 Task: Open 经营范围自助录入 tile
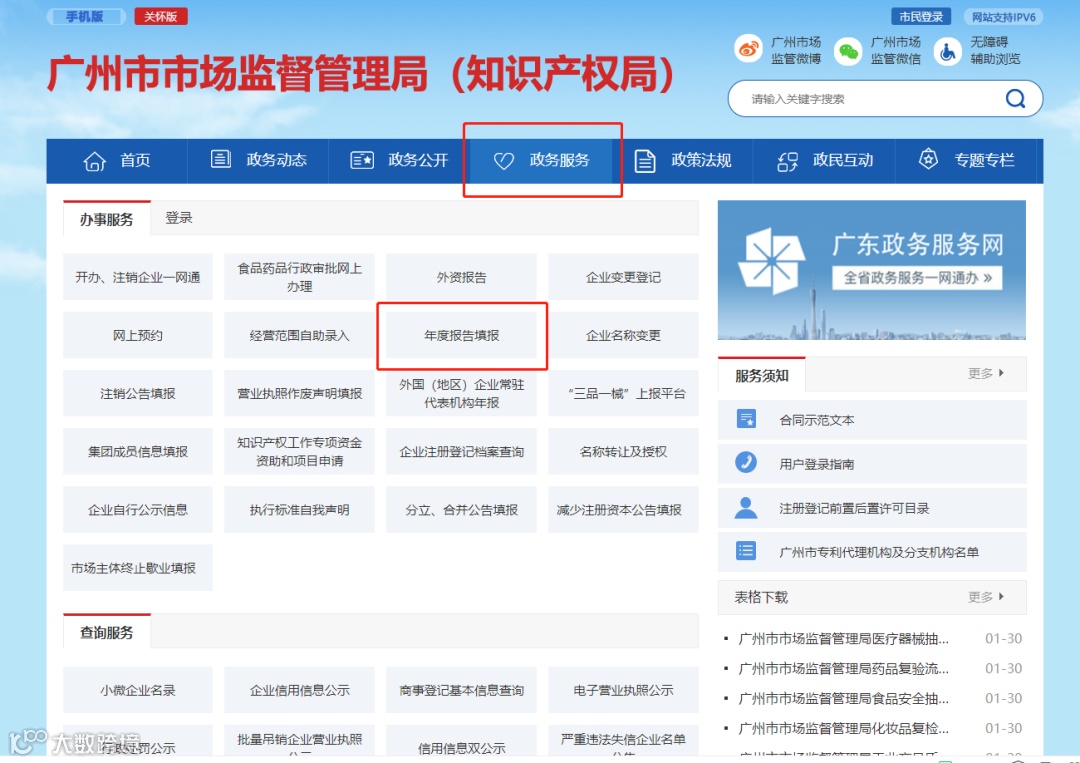click(300, 335)
